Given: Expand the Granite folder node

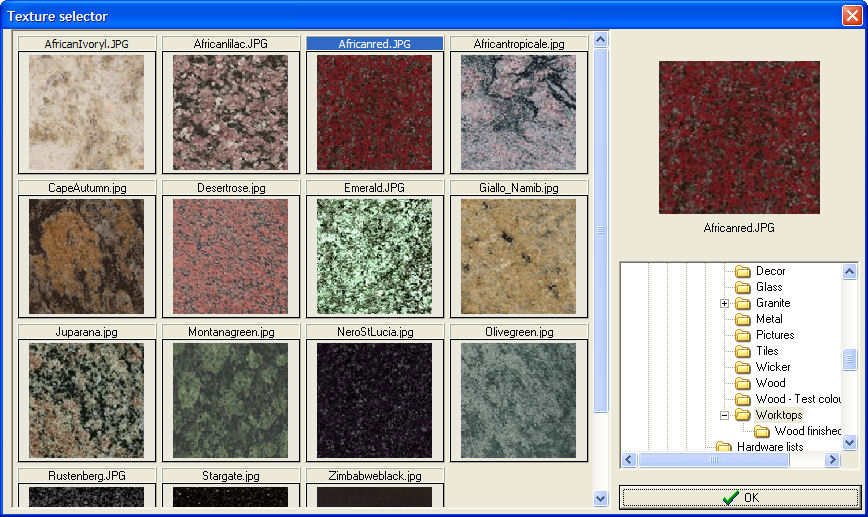Looking at the screenshot, I should point(724,303).
